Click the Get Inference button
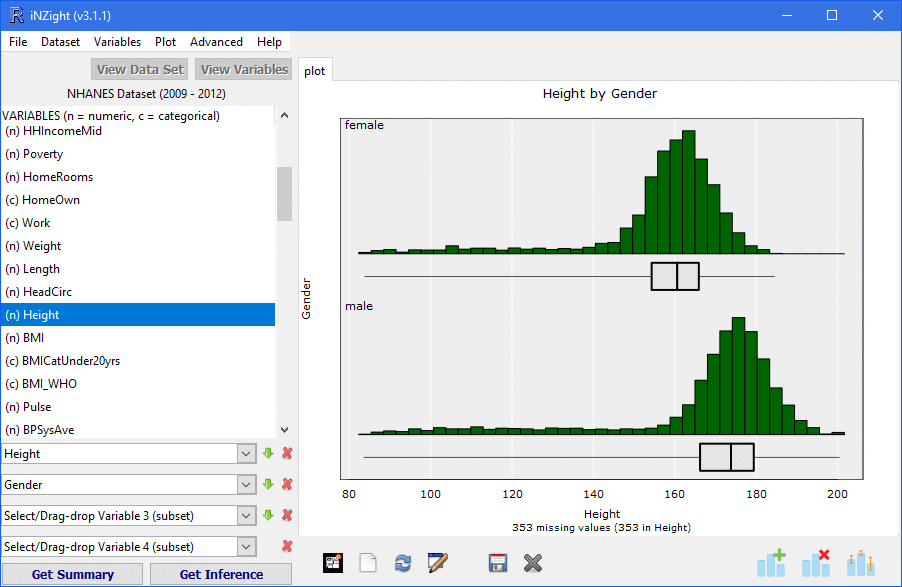 point(221,575)
